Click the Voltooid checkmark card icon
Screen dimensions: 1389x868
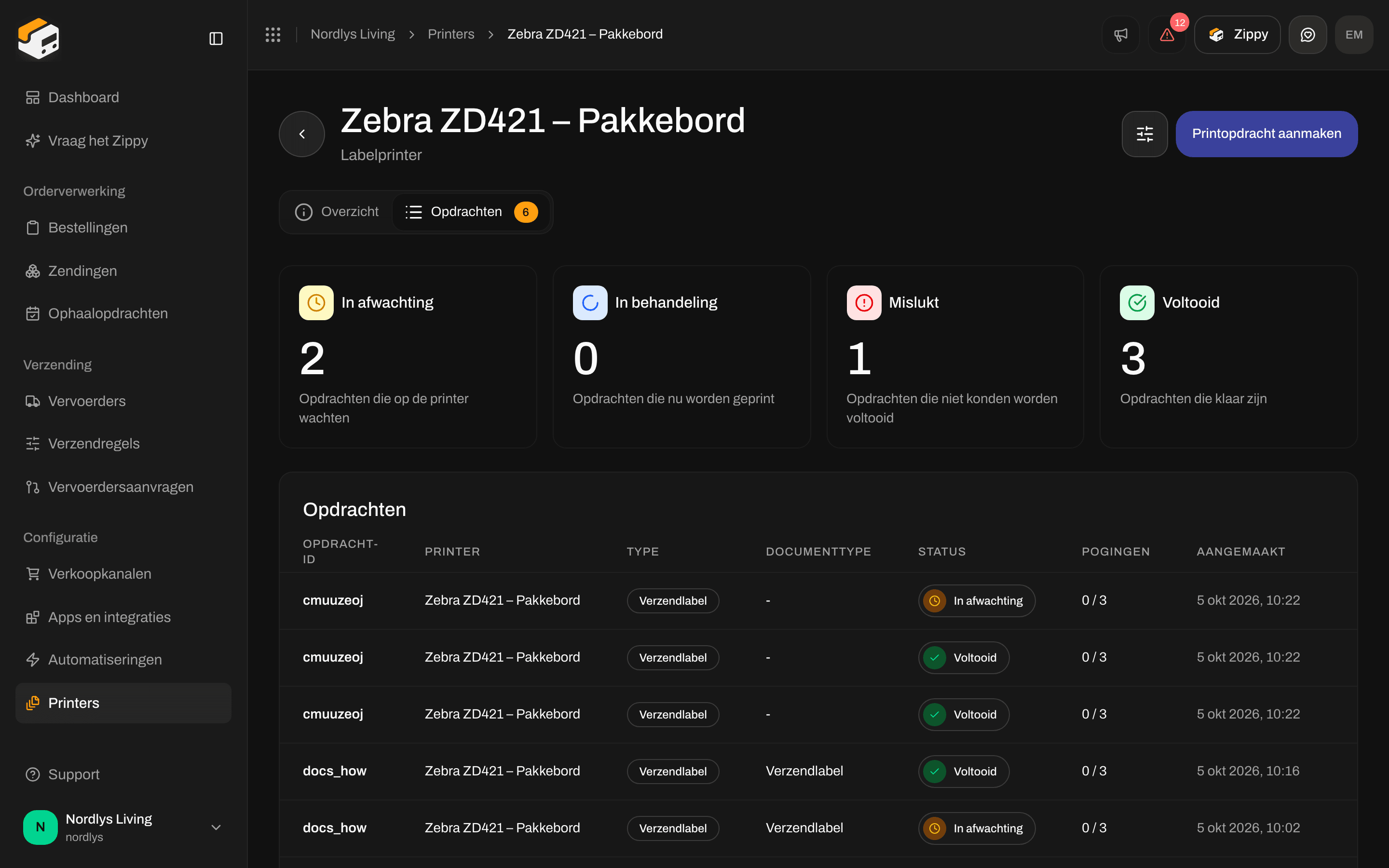click(1137, 302)
